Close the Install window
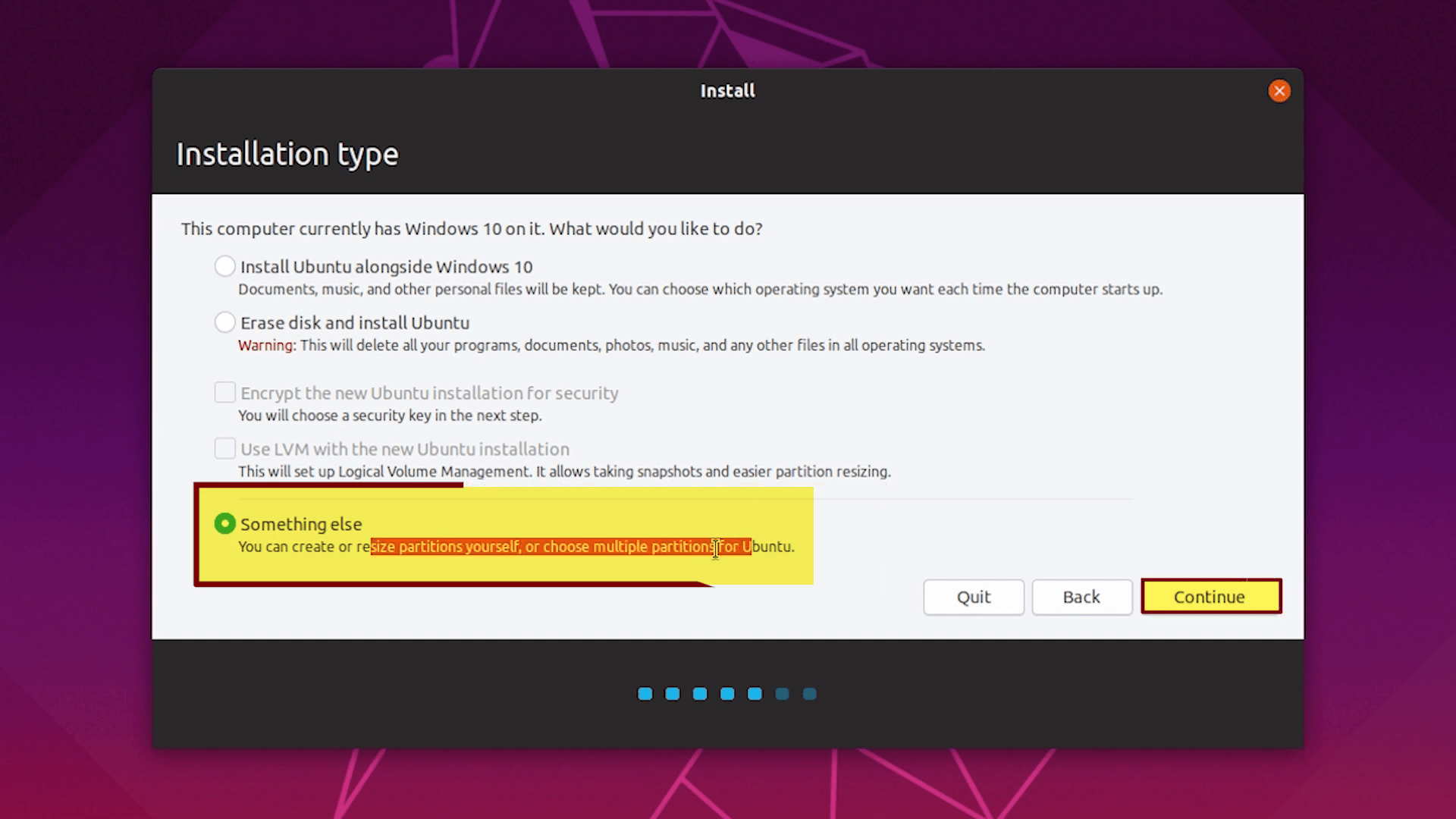The height and width of the screenshot is (819, 1456). (x=1279, y=91)
